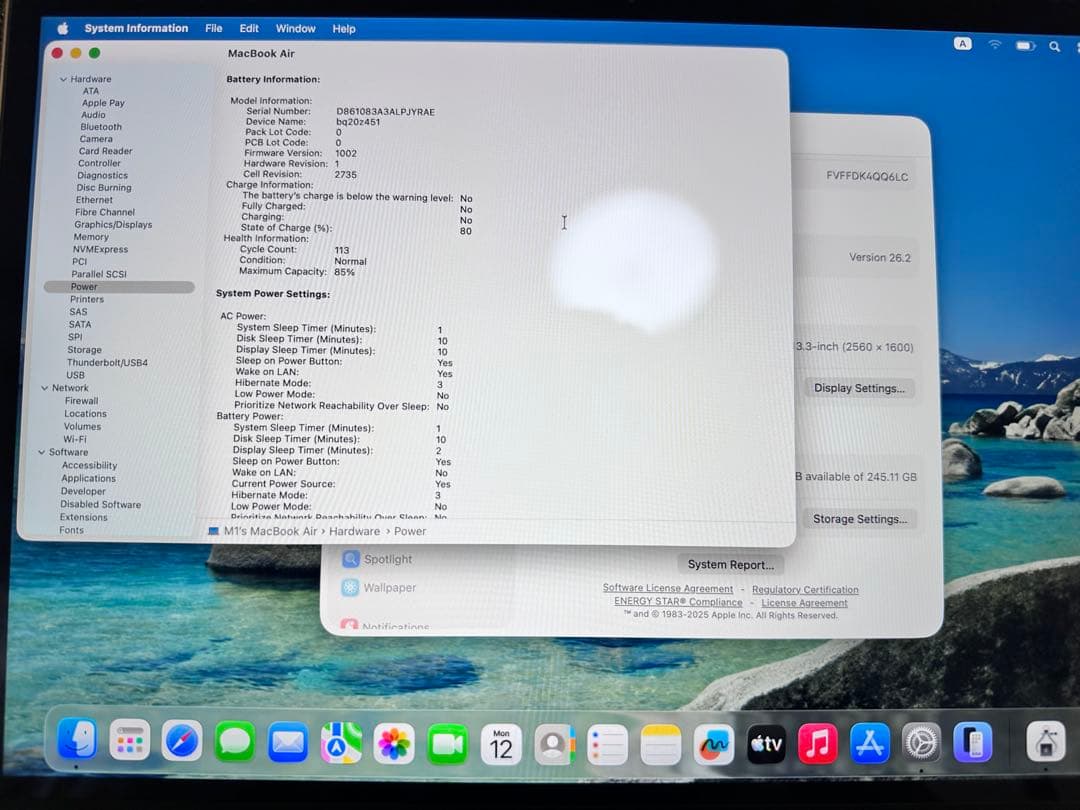Launch FaceTime from the Dock

pyautogui.click(x=447, y=742)
